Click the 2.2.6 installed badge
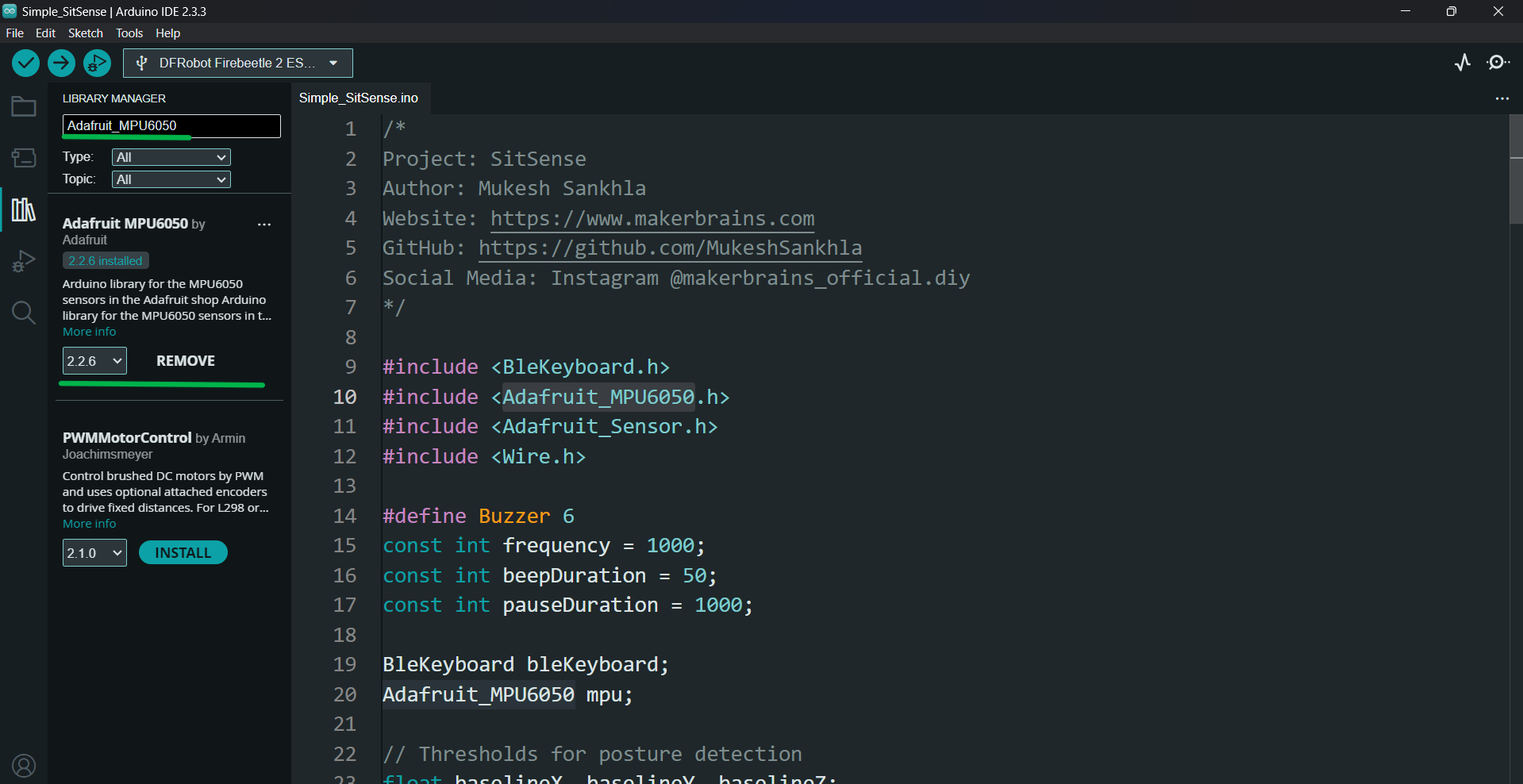1523x784 pixels. tap(106, 260)
